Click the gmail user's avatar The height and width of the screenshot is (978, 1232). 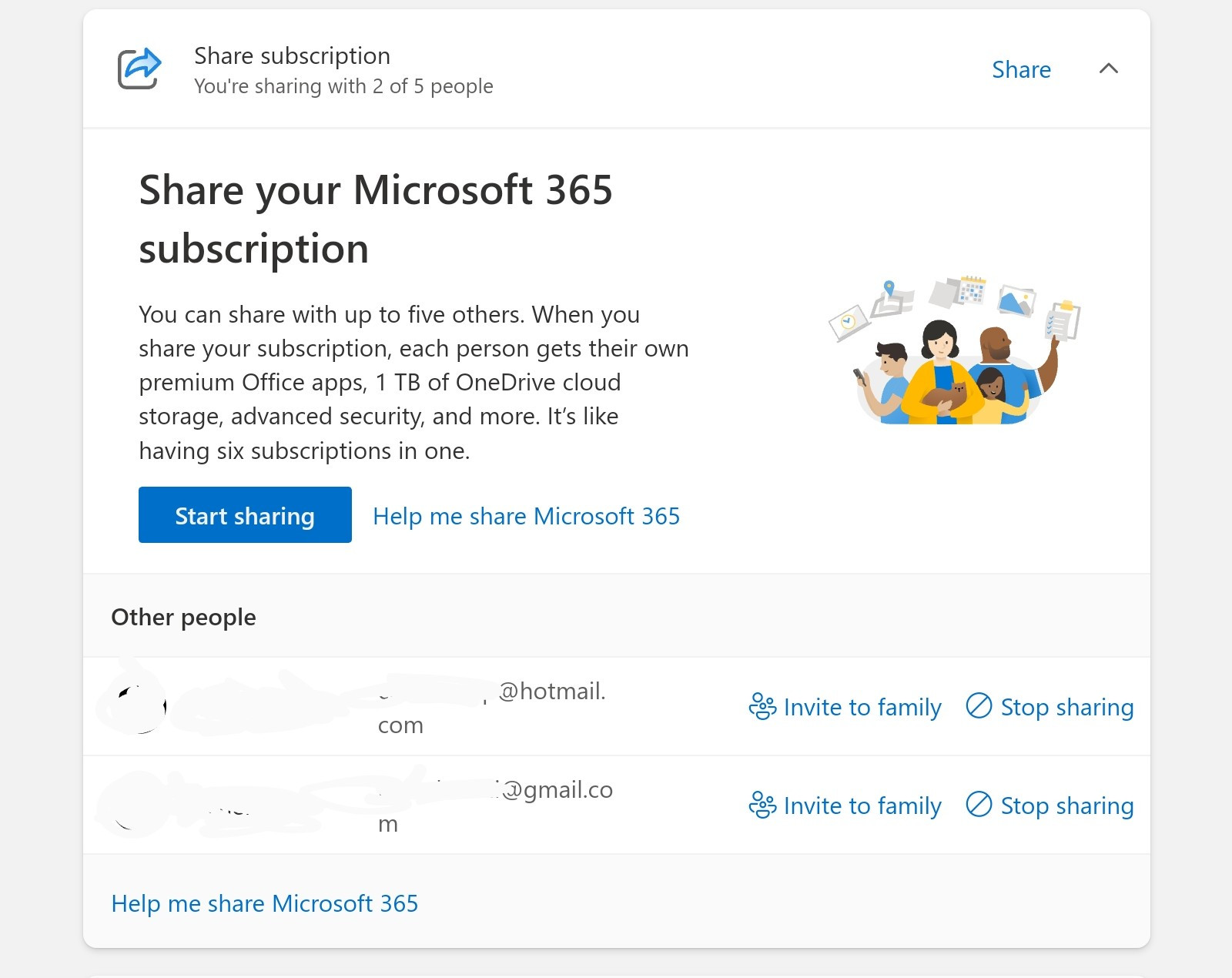click(x=136, y=805)
